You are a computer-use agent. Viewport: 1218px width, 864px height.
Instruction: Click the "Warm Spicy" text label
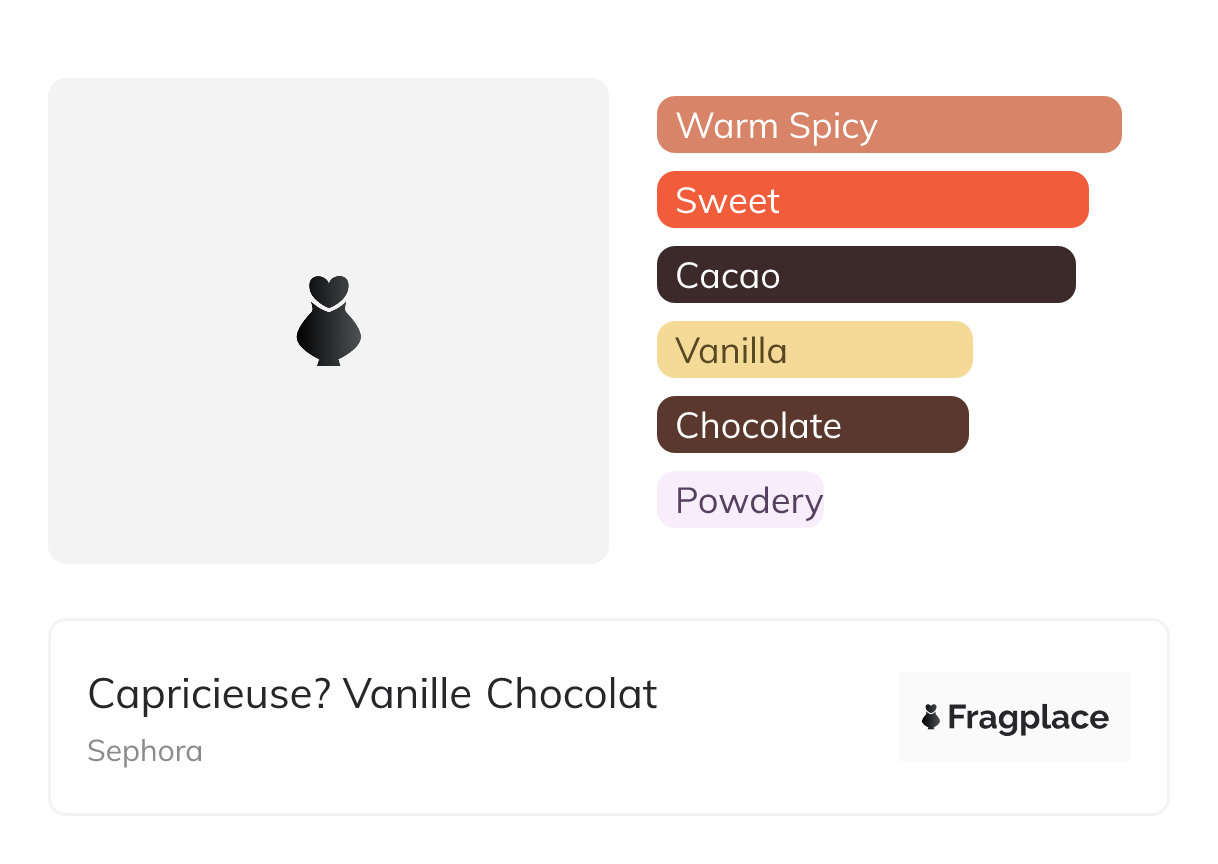tap(776, 126)
